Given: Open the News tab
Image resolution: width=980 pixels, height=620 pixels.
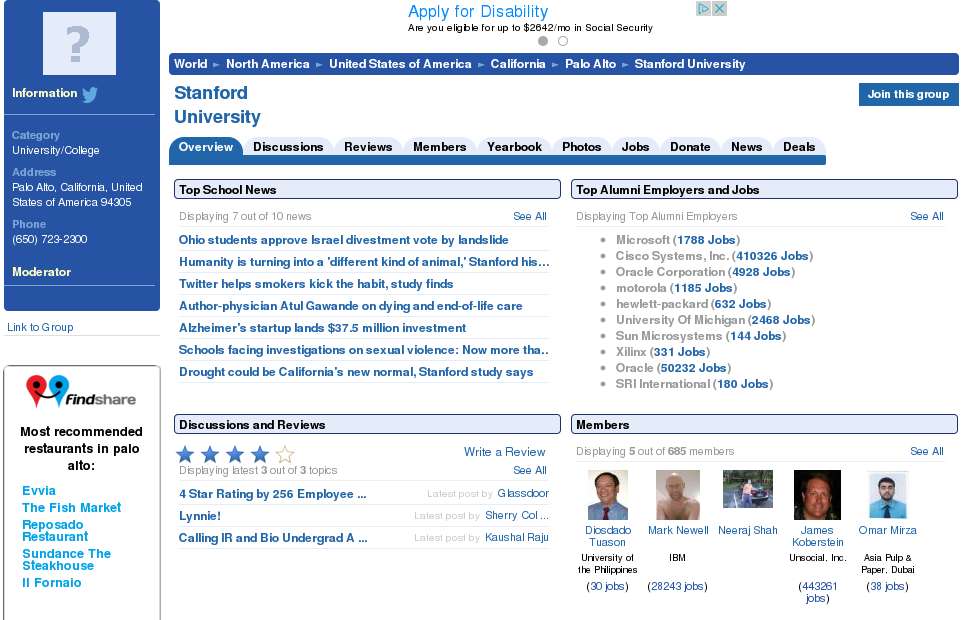Looking at the screenshot, I should [x=746, y=147].
